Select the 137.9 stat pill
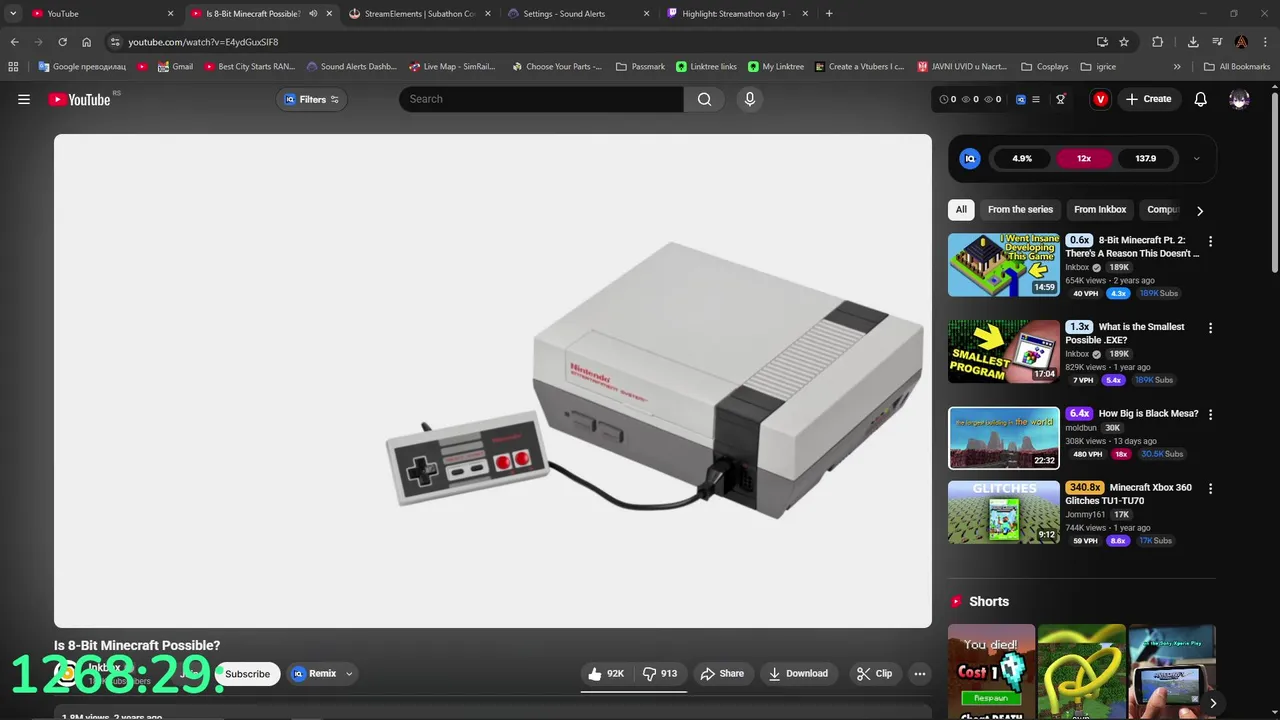The height and width of the screenshot is (720, 1280). tap(1146, 158)
